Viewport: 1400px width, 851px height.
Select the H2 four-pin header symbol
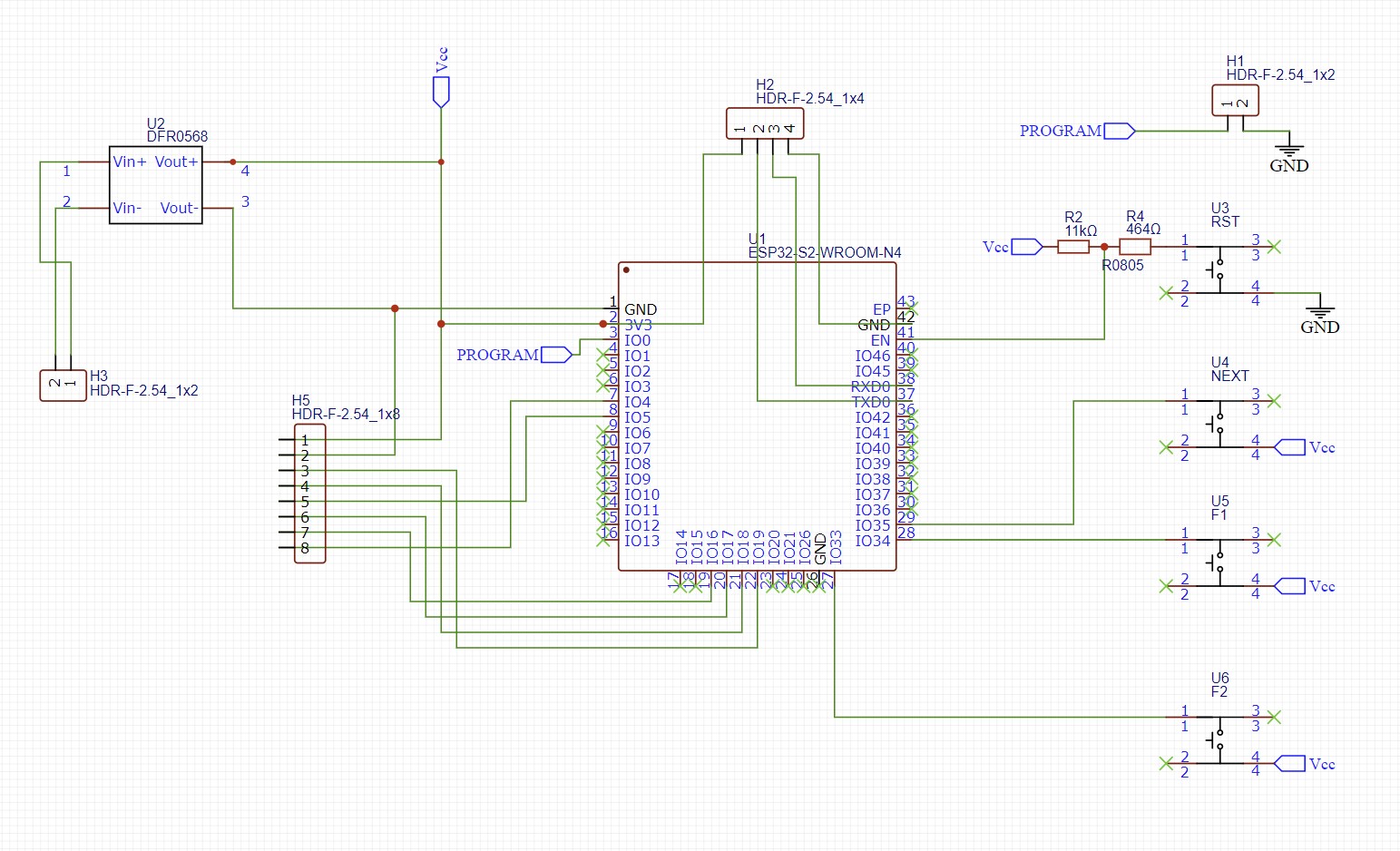765,123
